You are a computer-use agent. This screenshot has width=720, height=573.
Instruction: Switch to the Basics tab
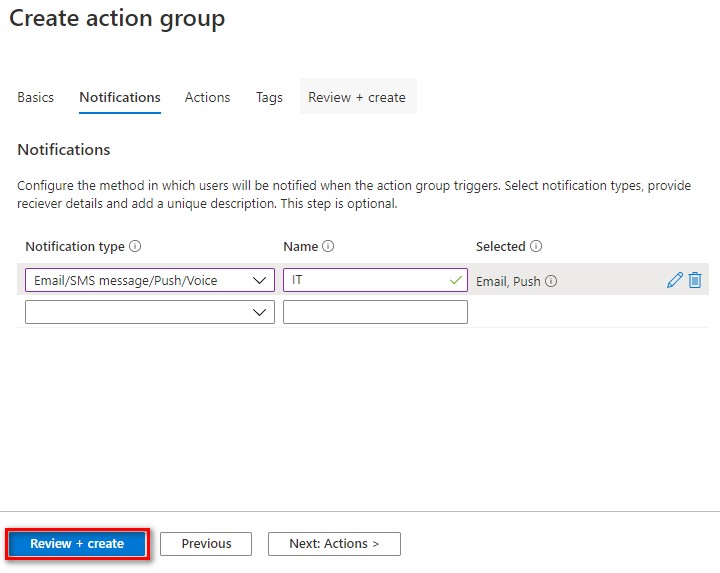tap(36, 97)
